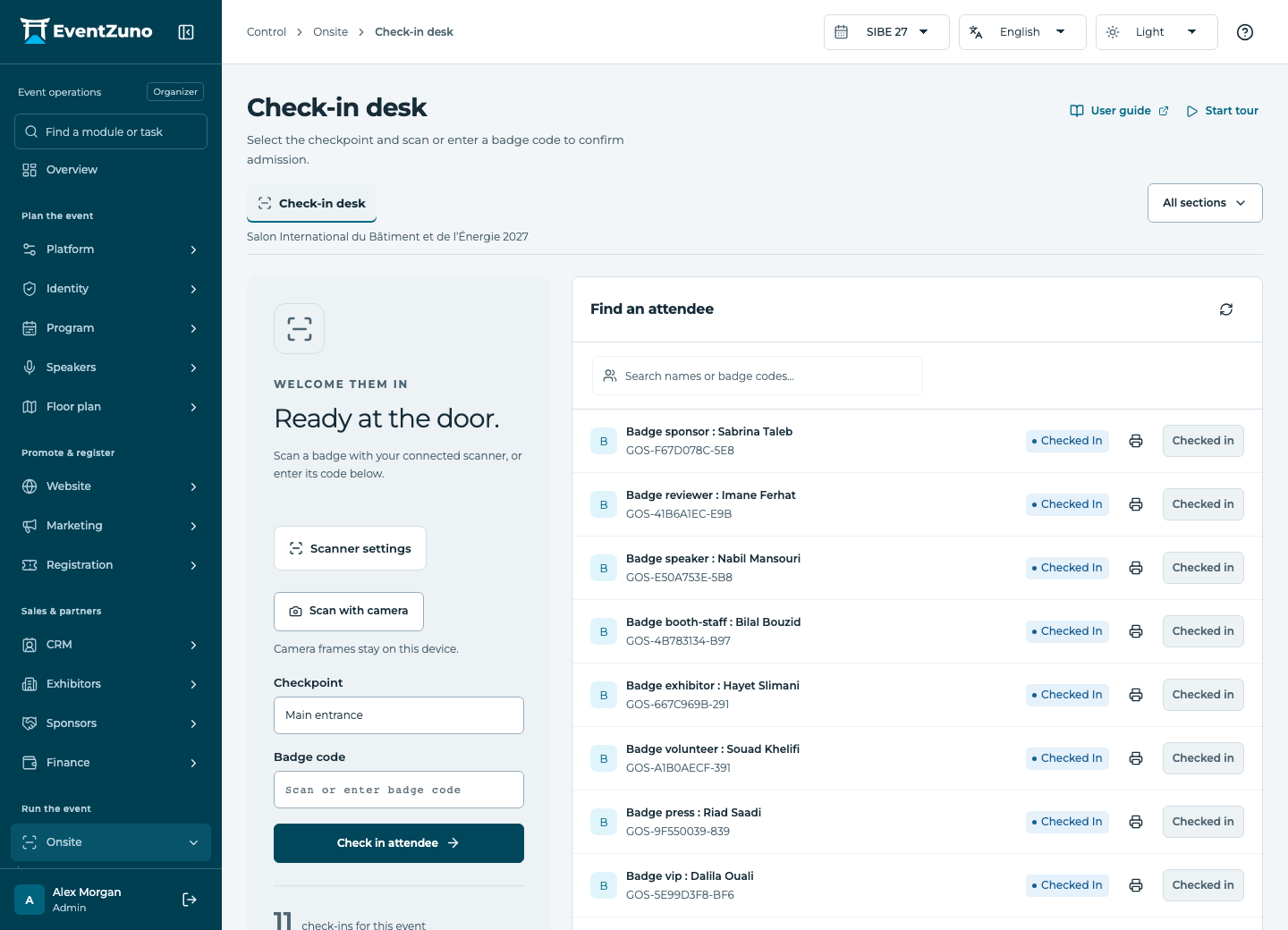Open Scanner settings
The height and width of the screenshot is (930, 1288).
click(x=350, y=548)
